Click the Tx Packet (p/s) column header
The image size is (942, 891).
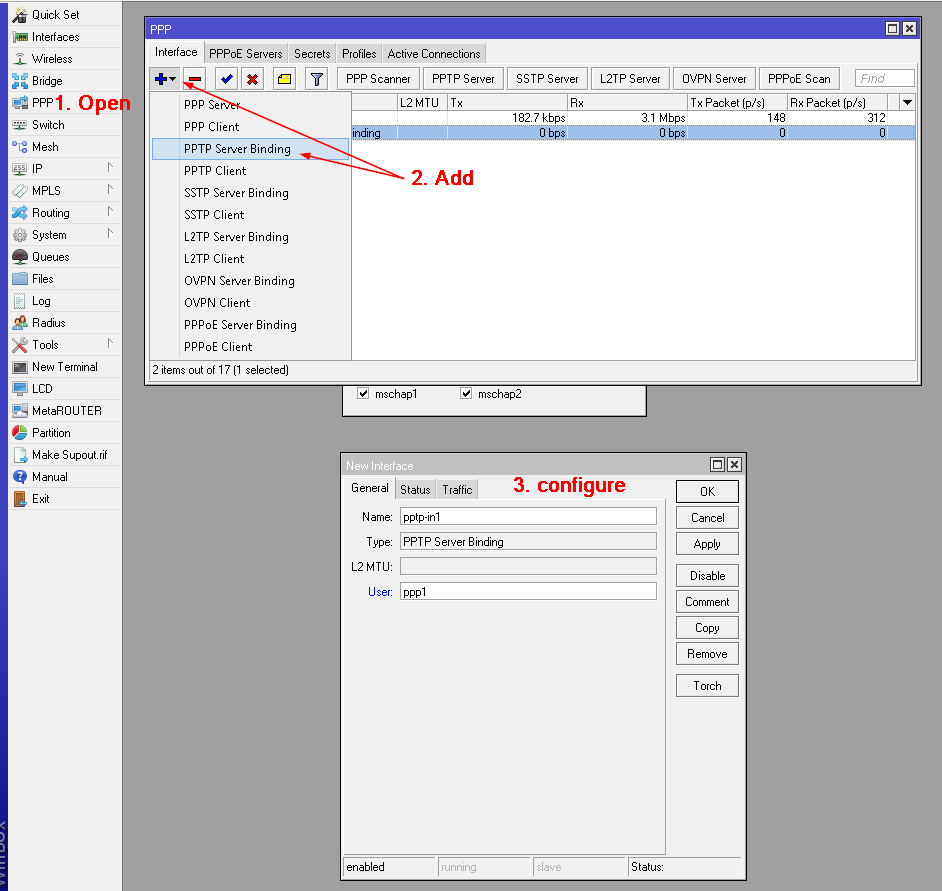(737, 103)
